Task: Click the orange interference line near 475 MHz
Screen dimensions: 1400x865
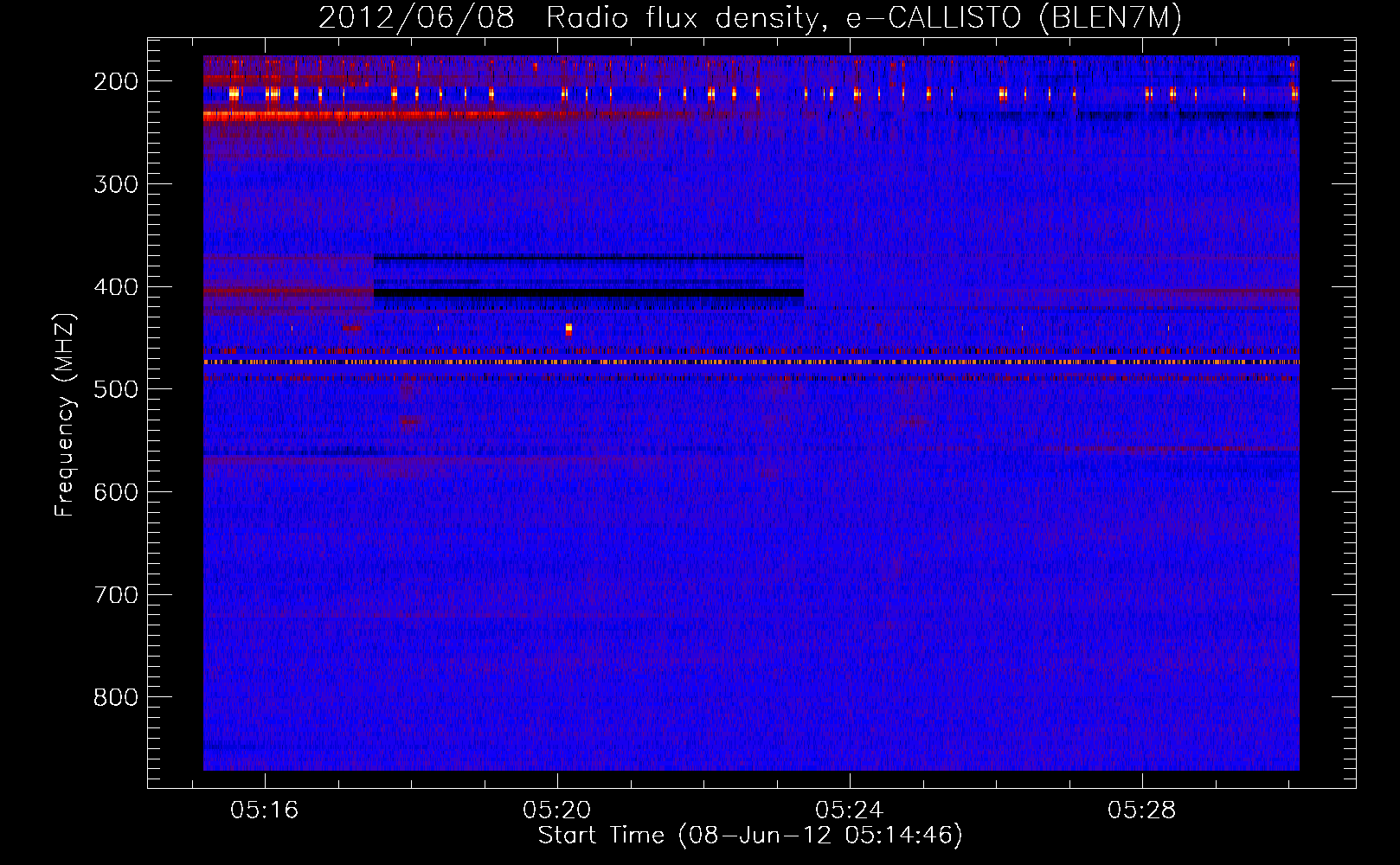Action: (x=751, y=362)
